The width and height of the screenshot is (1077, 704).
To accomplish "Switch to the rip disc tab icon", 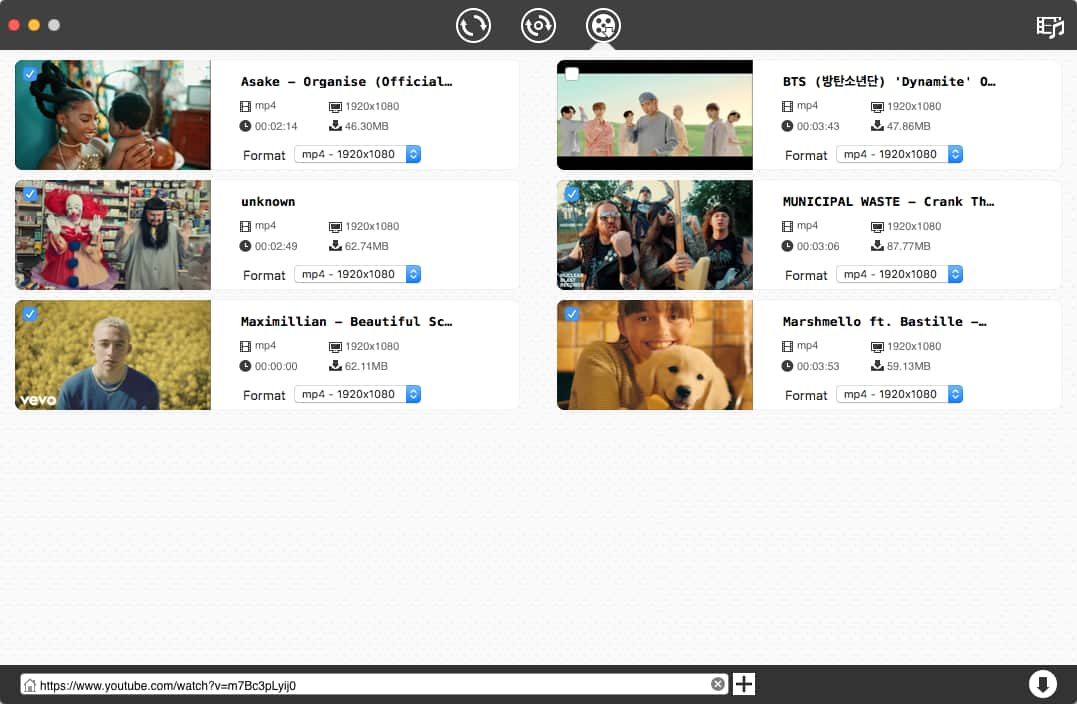I will 538,25.
